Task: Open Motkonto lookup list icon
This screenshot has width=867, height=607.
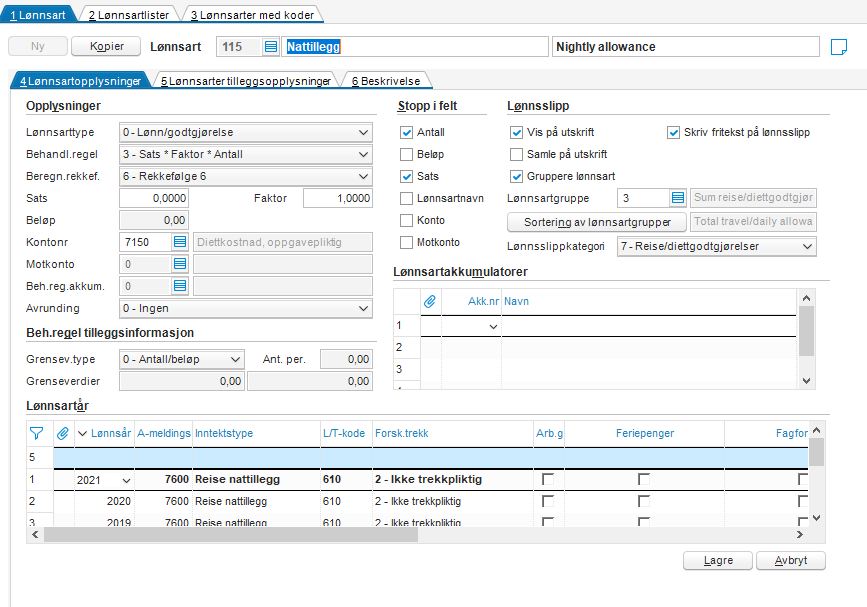Action: [180, 264]
